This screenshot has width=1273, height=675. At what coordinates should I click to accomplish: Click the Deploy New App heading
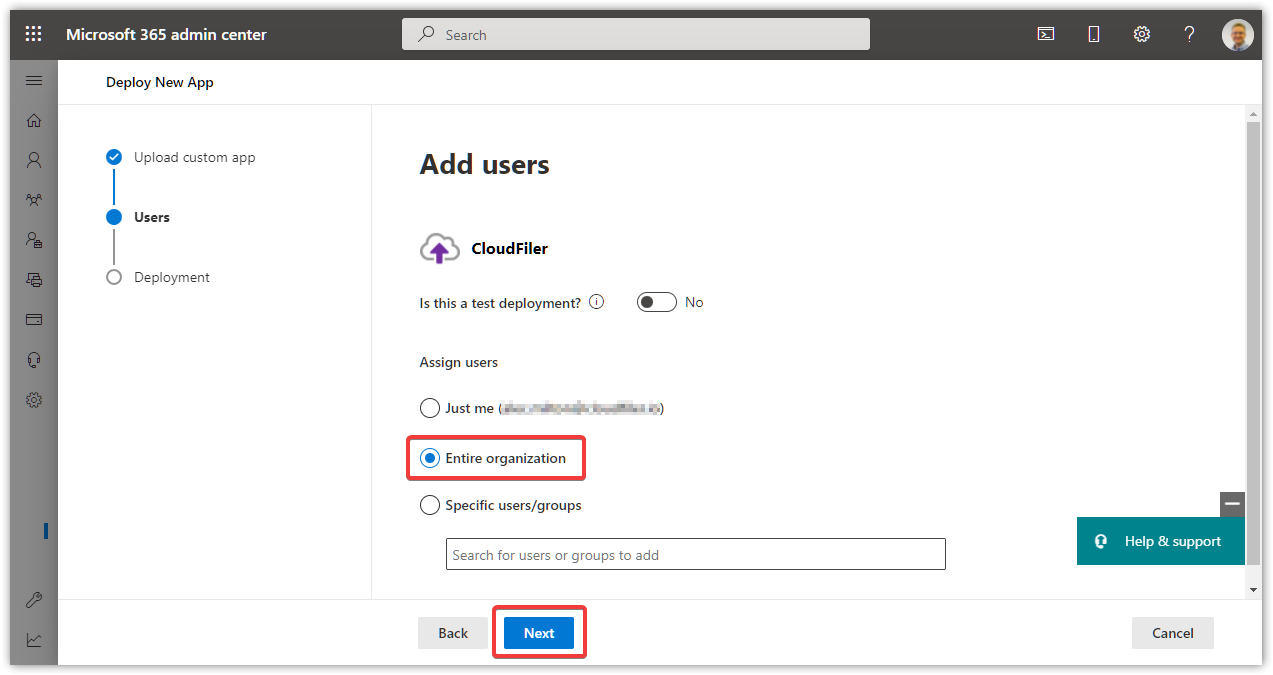pos(160,82)
